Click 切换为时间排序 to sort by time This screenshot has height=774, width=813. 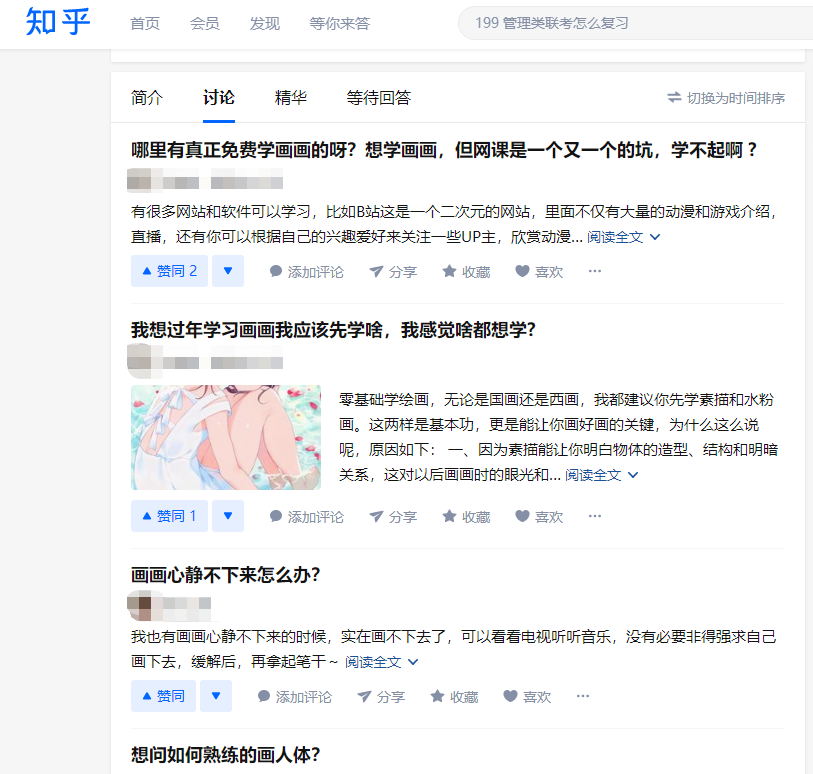point(726,98)
